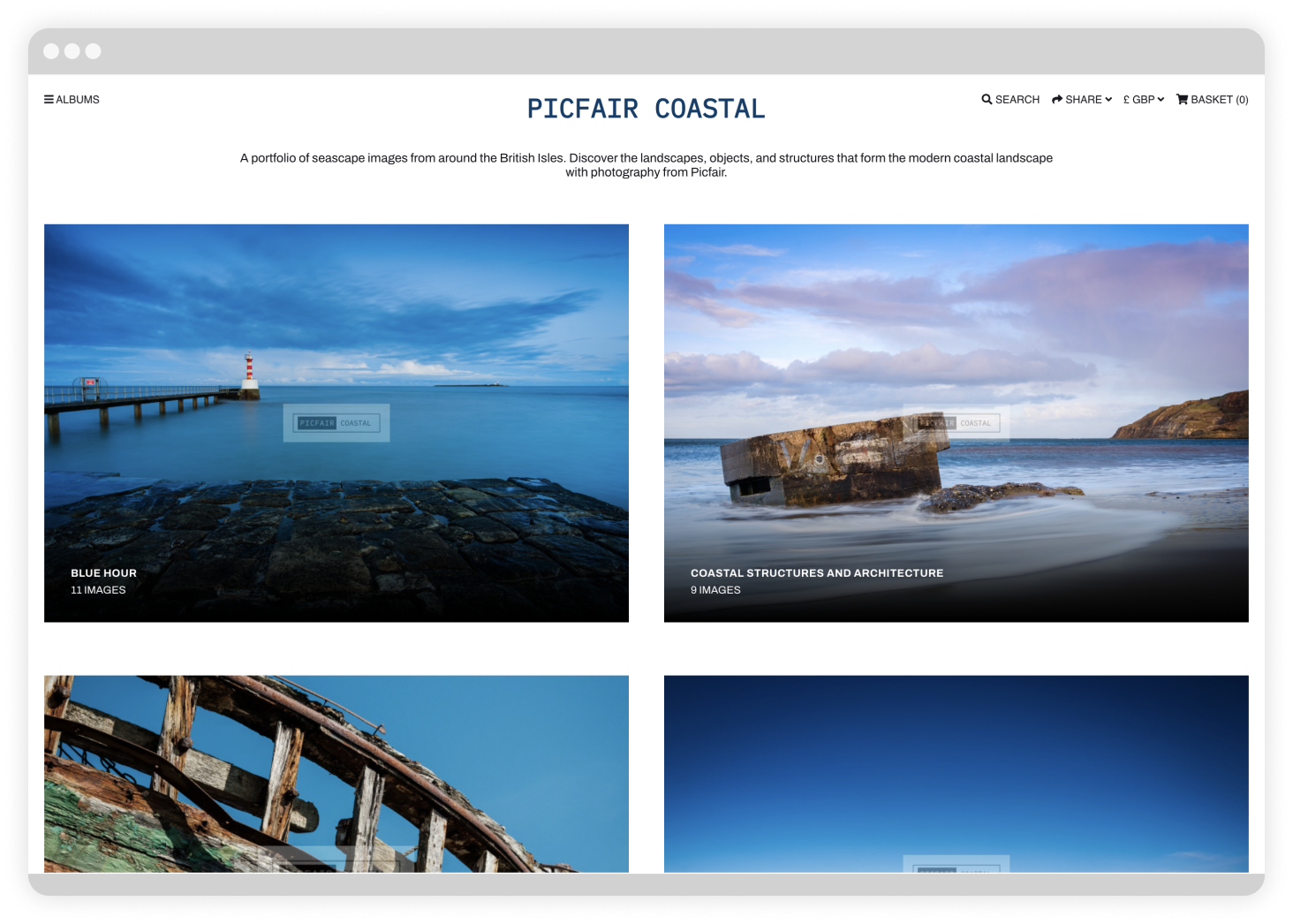Open the £ GBP currency dropdown

pyautogui.click(x=1143, y=99)
